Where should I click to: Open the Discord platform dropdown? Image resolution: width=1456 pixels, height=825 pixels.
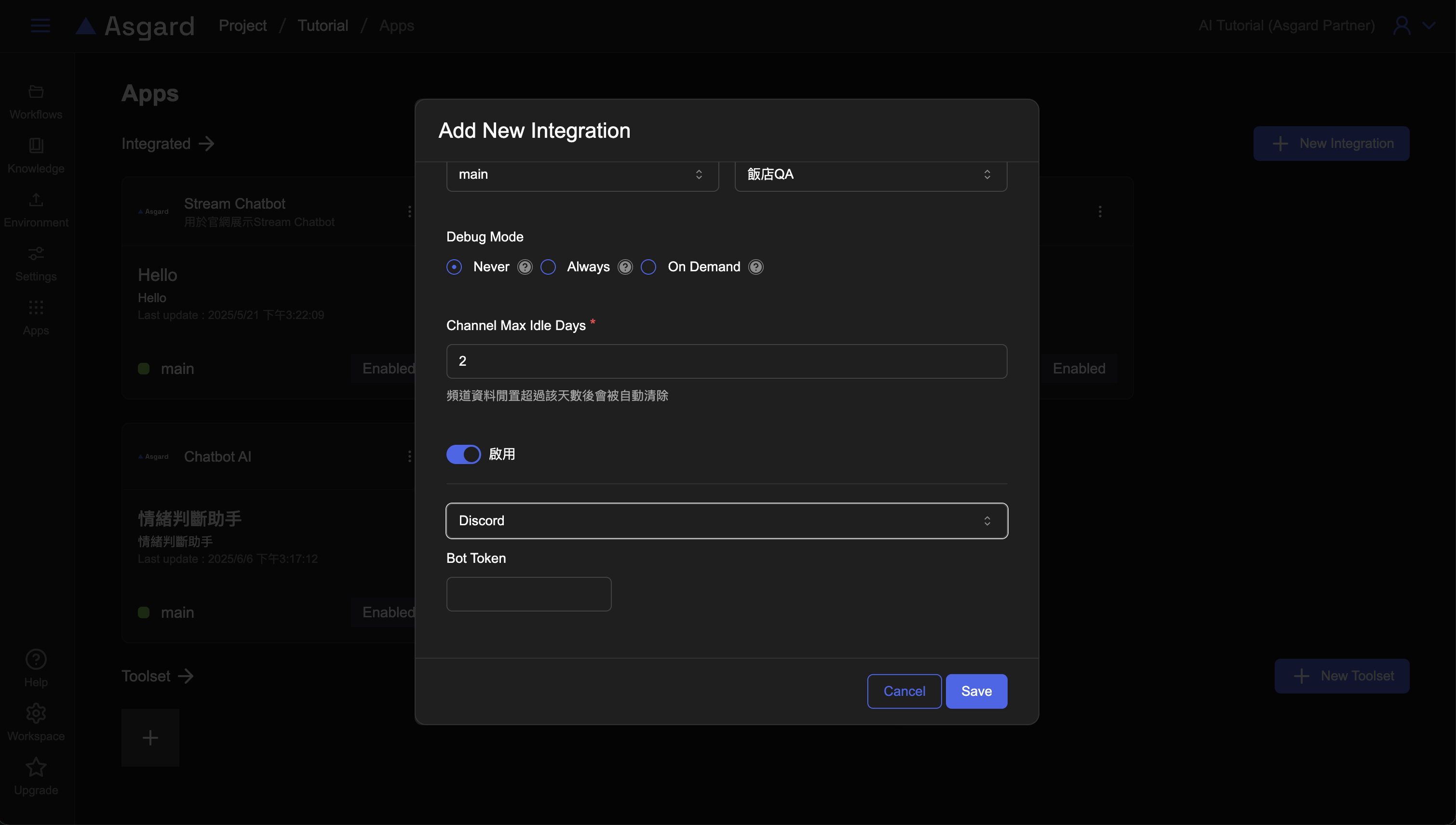[x=726, y=521]
